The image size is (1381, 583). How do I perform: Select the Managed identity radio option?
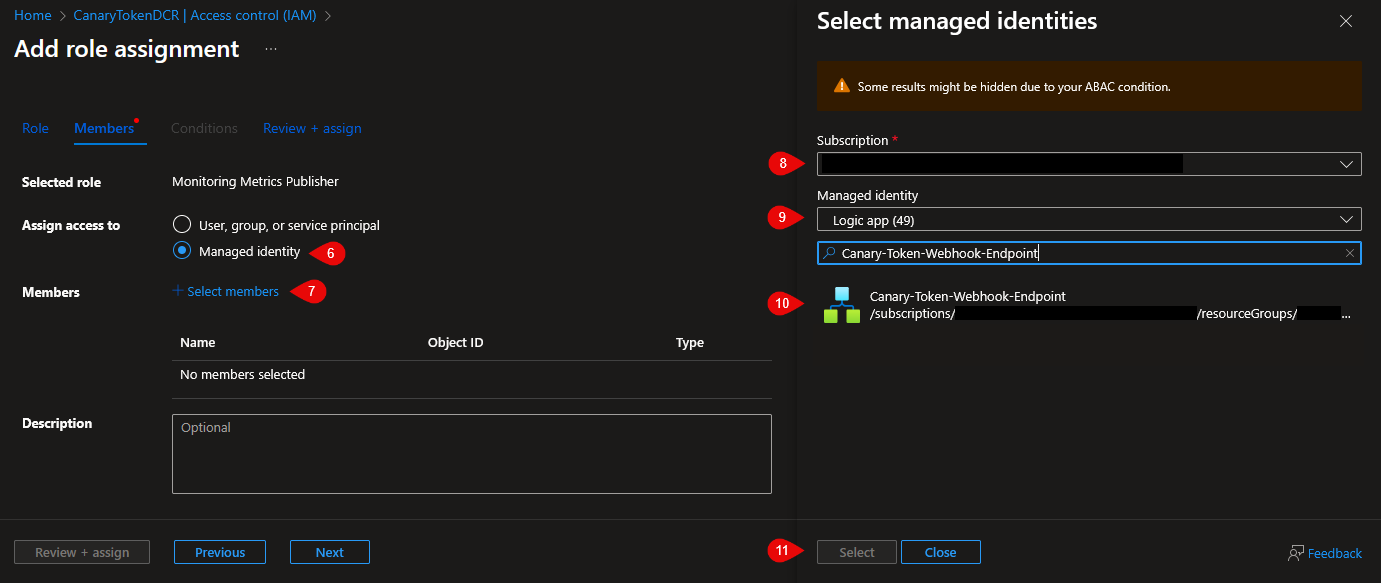(182, 251)
